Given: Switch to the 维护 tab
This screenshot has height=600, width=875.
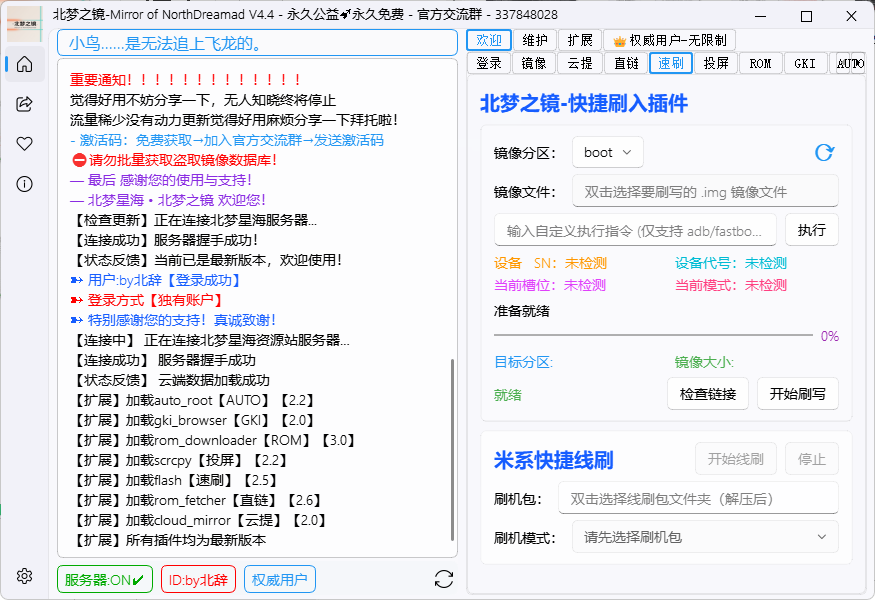Looking at the screenshot, I should pos(536,40).
